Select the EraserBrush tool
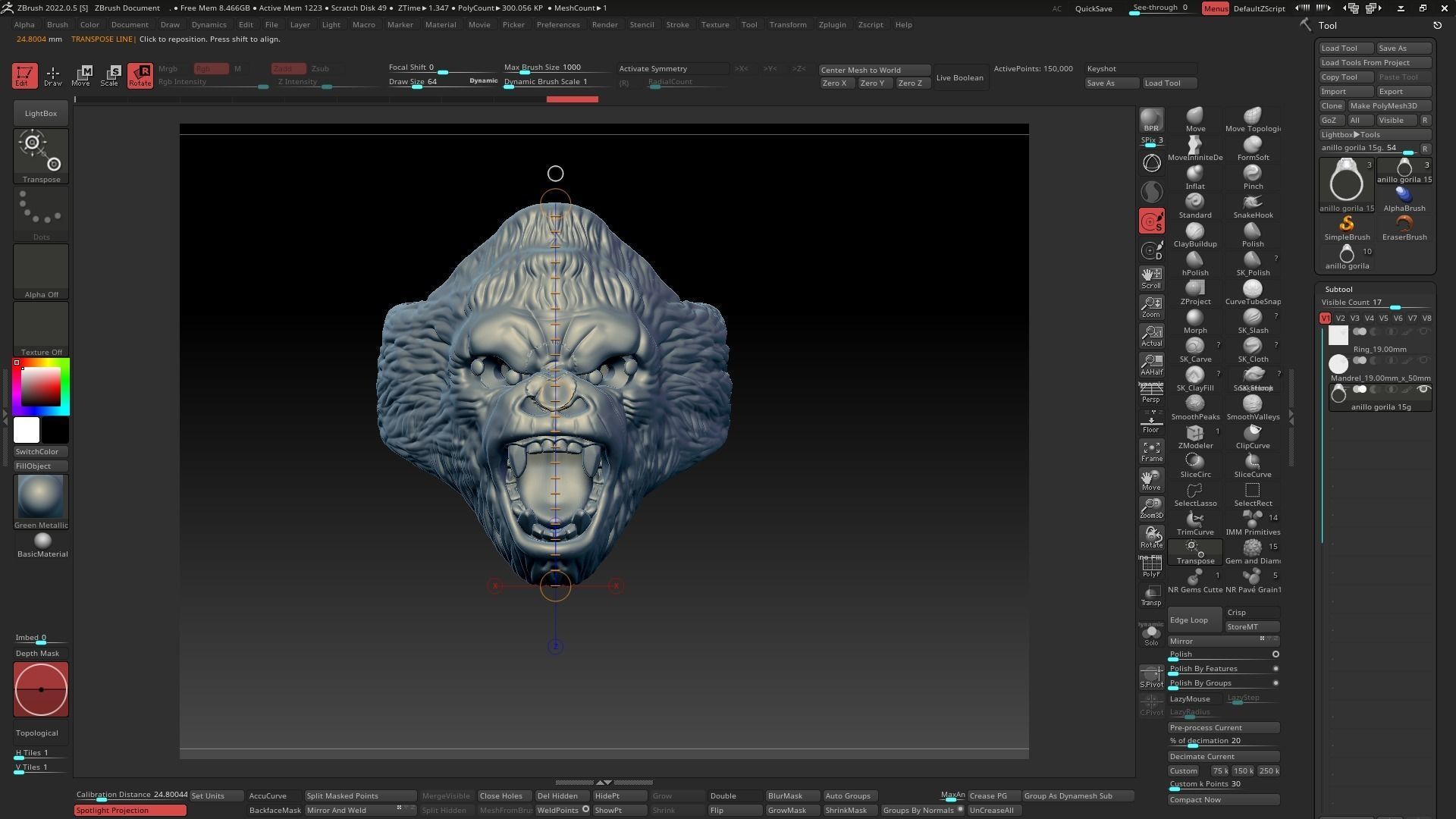The height and width of the screenshot is (819, 1456). tap(1404, 228)
